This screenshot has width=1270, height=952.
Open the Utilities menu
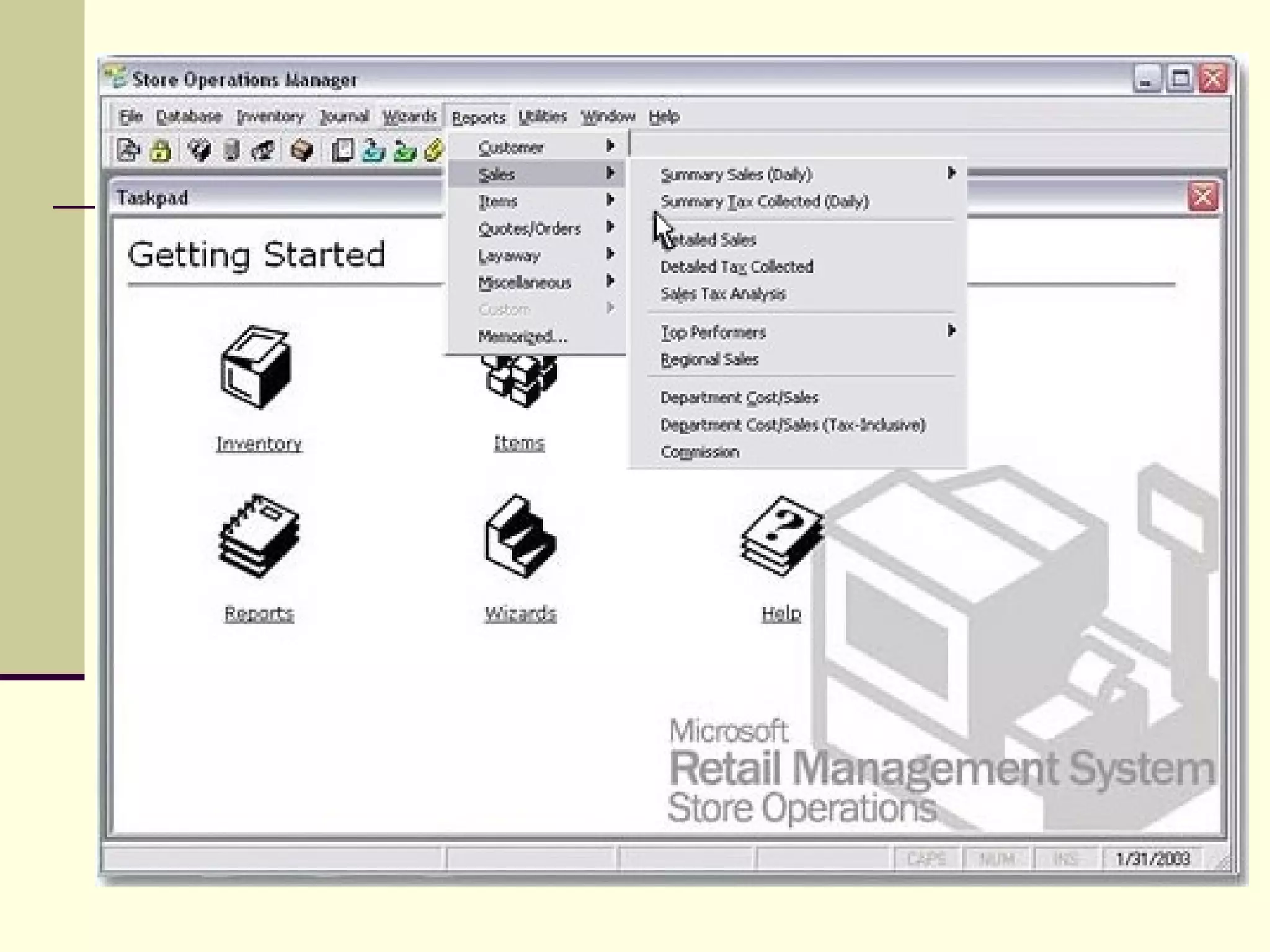point(543,117)
